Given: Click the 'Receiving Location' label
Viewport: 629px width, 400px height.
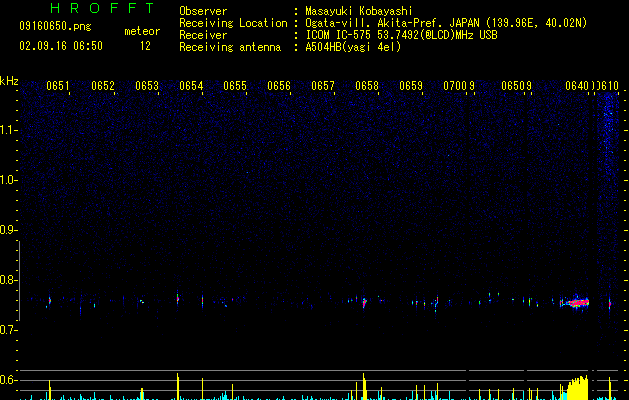Looking at the screenshot, I should click(233, 23).
